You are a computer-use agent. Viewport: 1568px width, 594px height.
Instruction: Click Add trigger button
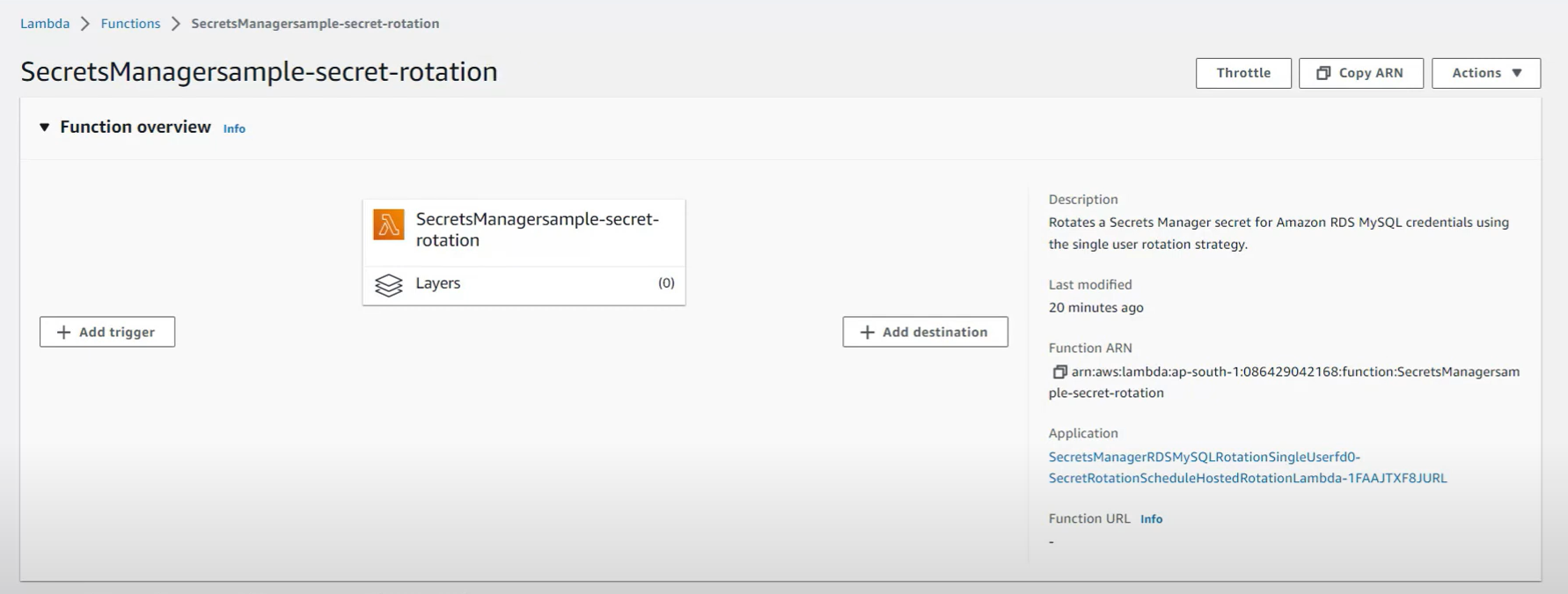point(107,332)
